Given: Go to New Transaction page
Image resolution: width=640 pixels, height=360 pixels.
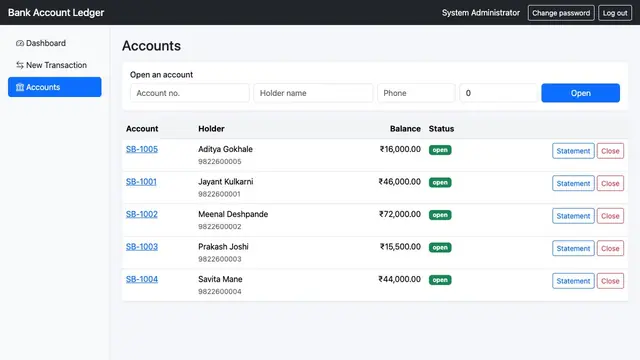Looking at the screenshot, I should (55, 65).
